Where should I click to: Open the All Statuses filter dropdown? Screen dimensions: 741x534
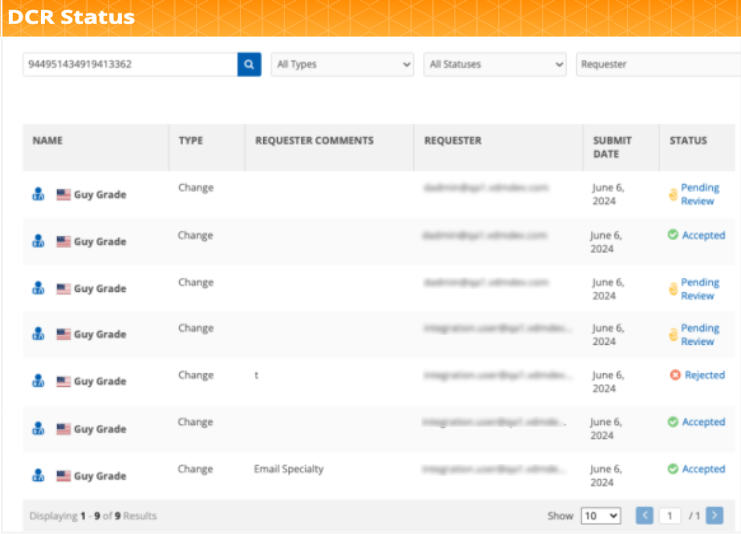pos(496,64)
